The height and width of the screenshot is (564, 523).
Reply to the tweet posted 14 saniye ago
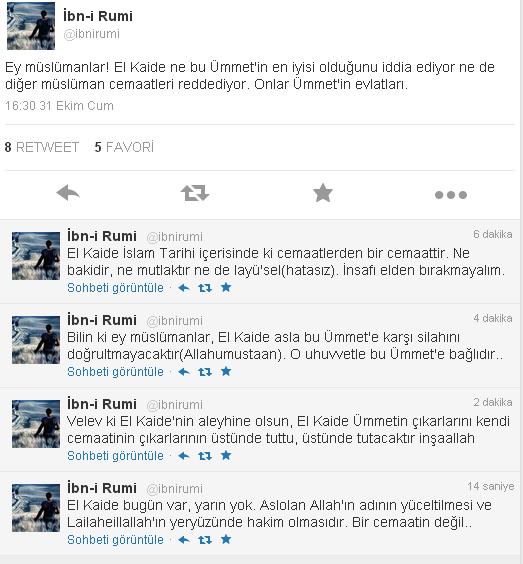coord(184,540)
